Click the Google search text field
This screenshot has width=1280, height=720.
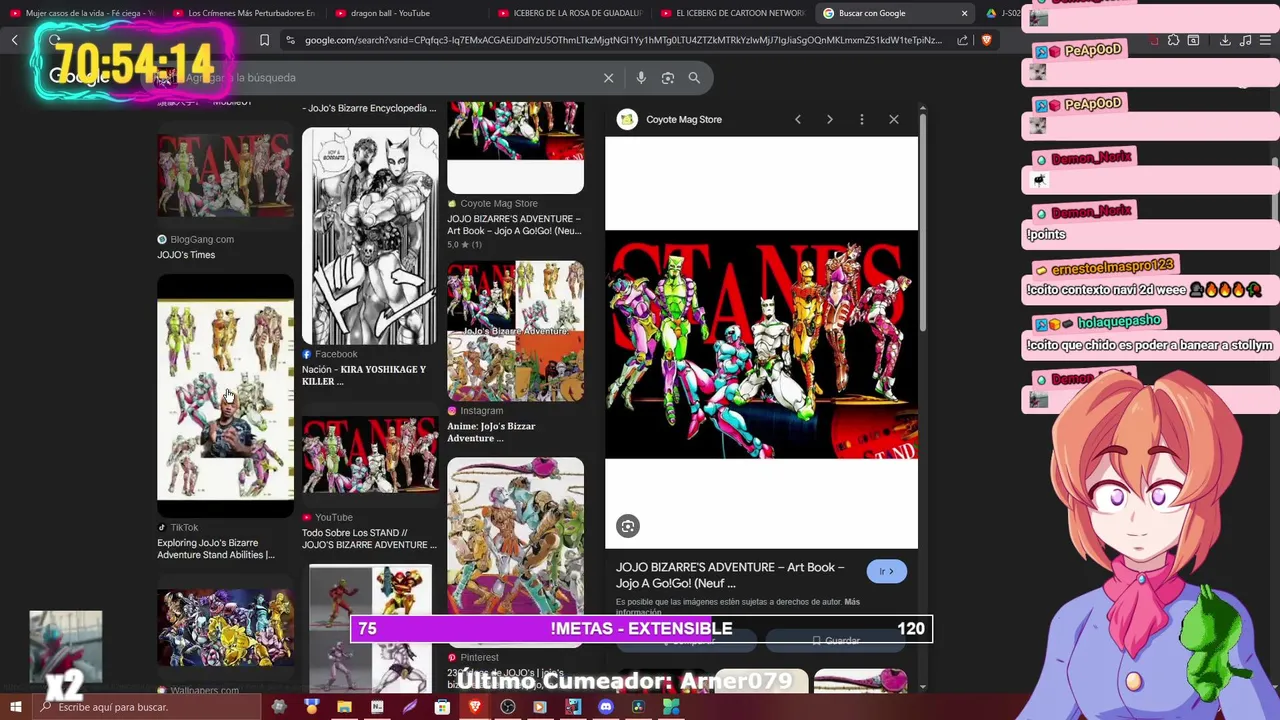coord(380,78)
